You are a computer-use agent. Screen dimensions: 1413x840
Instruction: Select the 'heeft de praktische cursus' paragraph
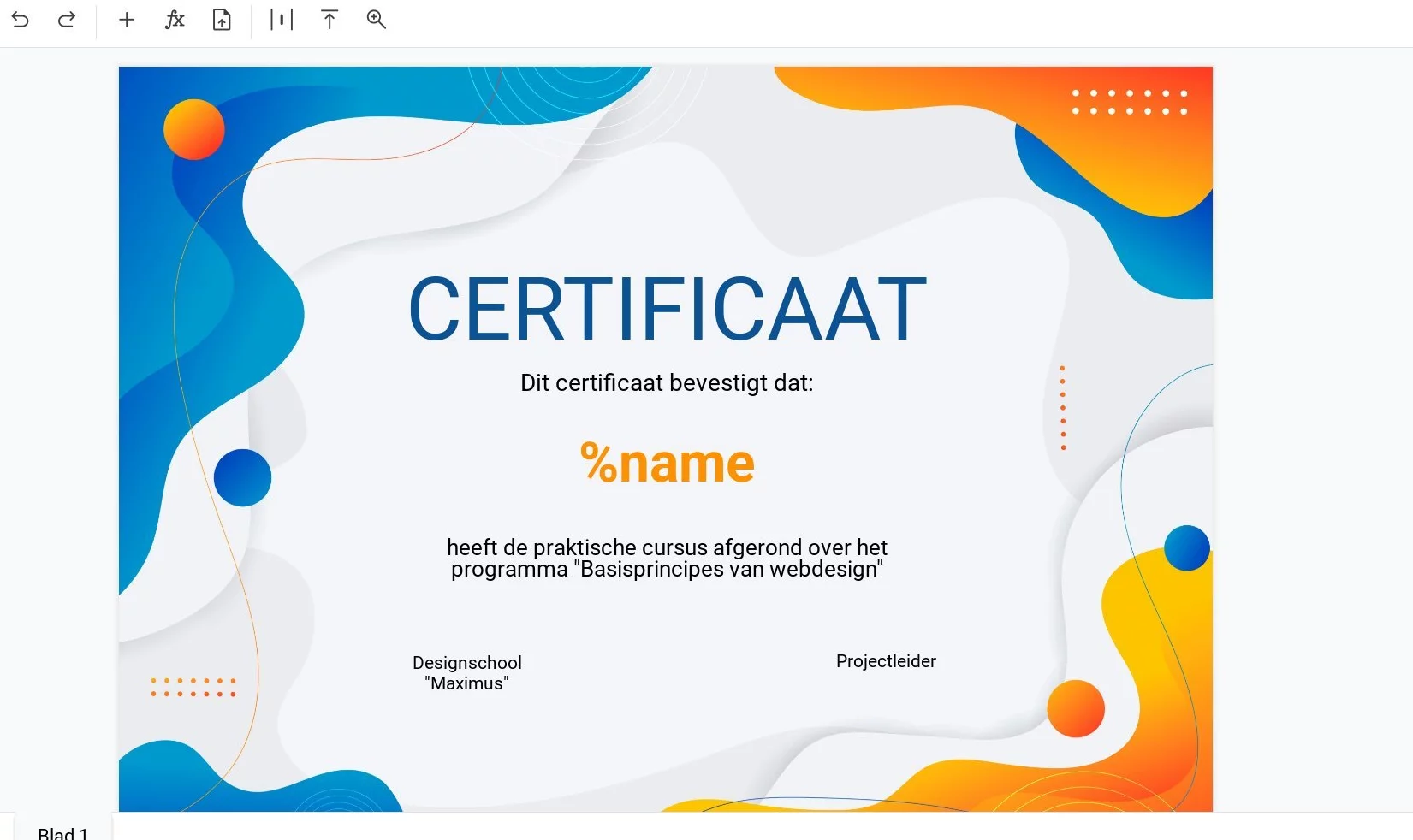(x=667, y=558)
